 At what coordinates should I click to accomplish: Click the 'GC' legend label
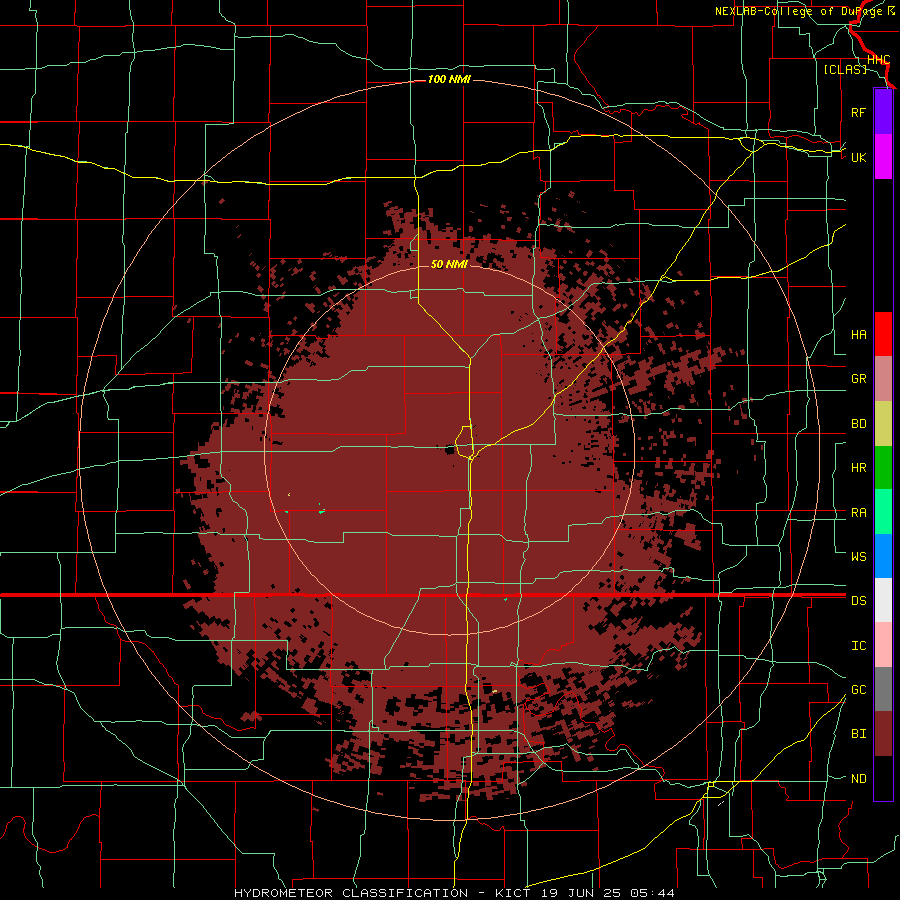pos(858,689)
